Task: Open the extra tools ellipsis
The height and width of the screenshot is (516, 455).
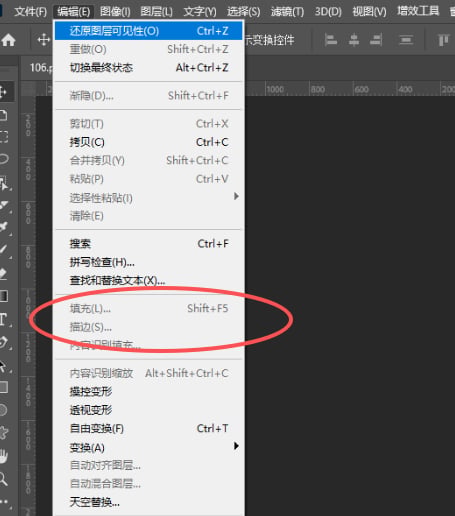Action: 4,502
